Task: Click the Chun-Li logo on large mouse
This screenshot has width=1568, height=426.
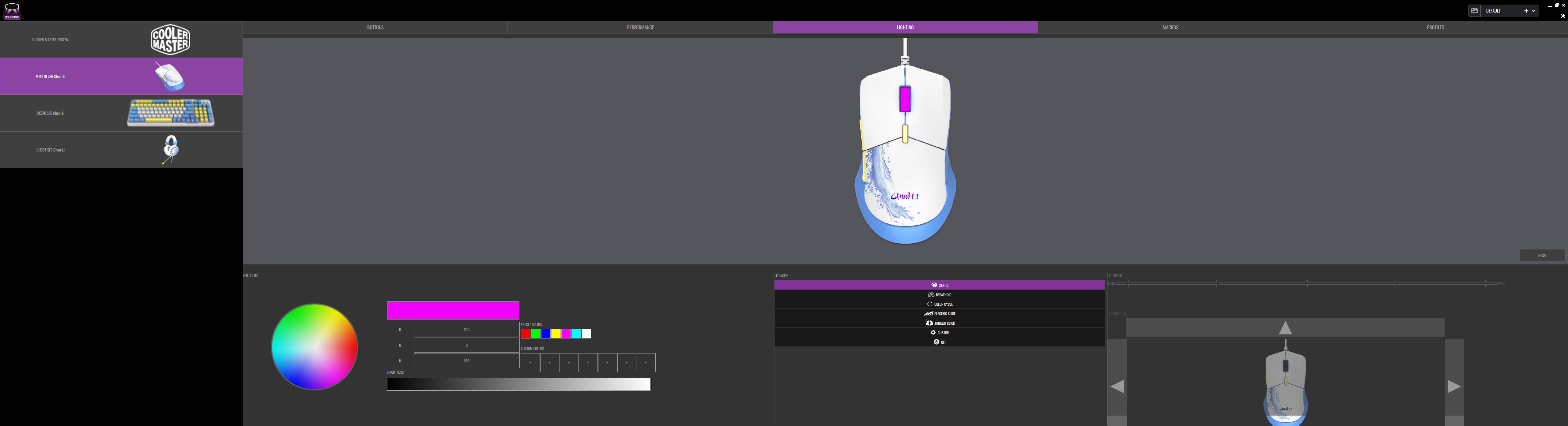Action: [x=905, y=196]
